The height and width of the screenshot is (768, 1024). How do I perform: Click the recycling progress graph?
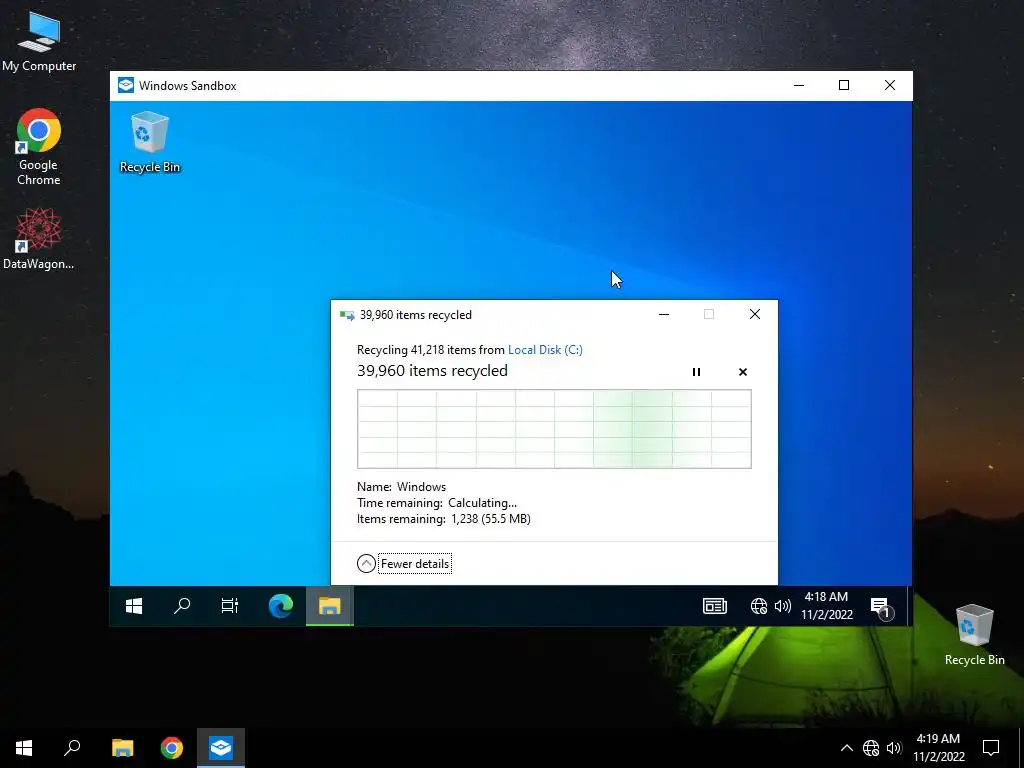click(554, 429)
